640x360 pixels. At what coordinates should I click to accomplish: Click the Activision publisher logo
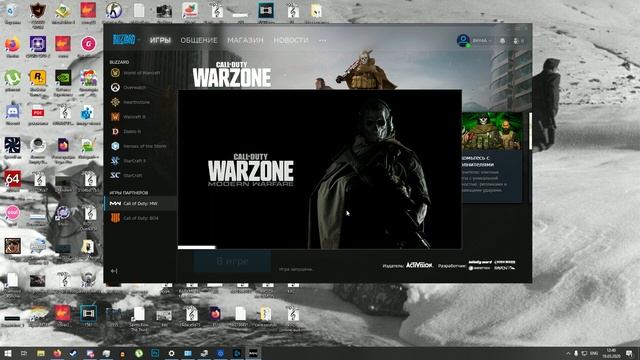click(x=419, y=265)
